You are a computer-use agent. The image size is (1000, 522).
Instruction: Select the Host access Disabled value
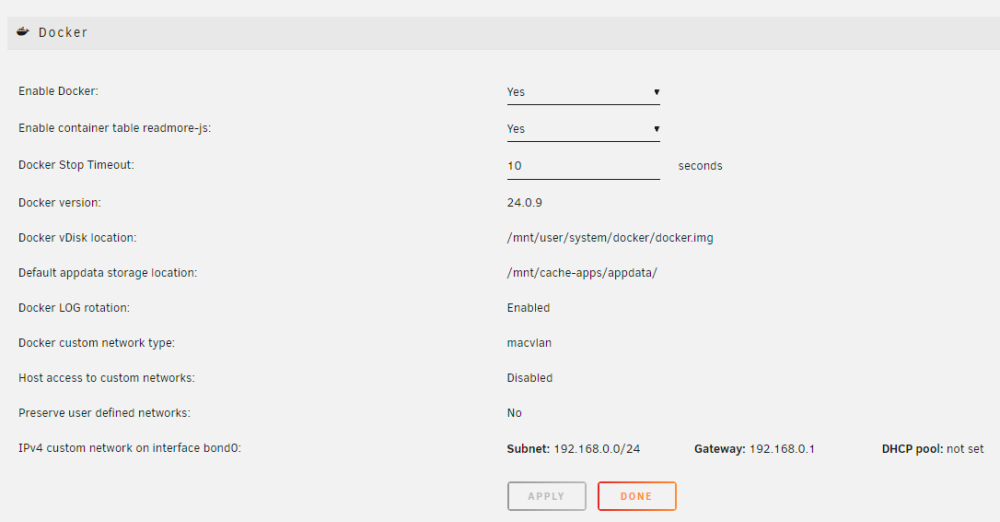tap(529, 378)
